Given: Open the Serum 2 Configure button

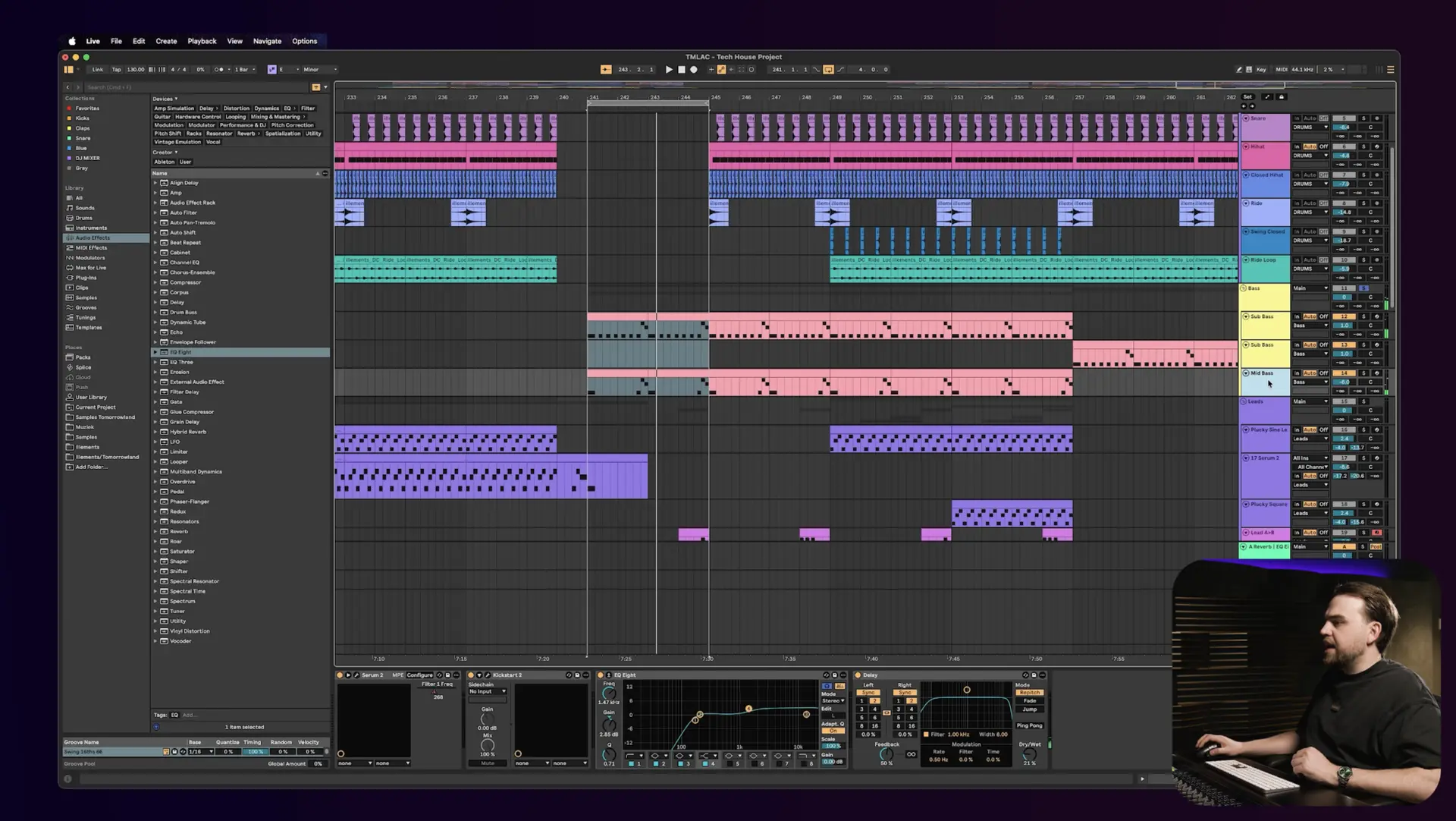Looking at the screenshot, I should pyautogui.click(x=419, y=675).
